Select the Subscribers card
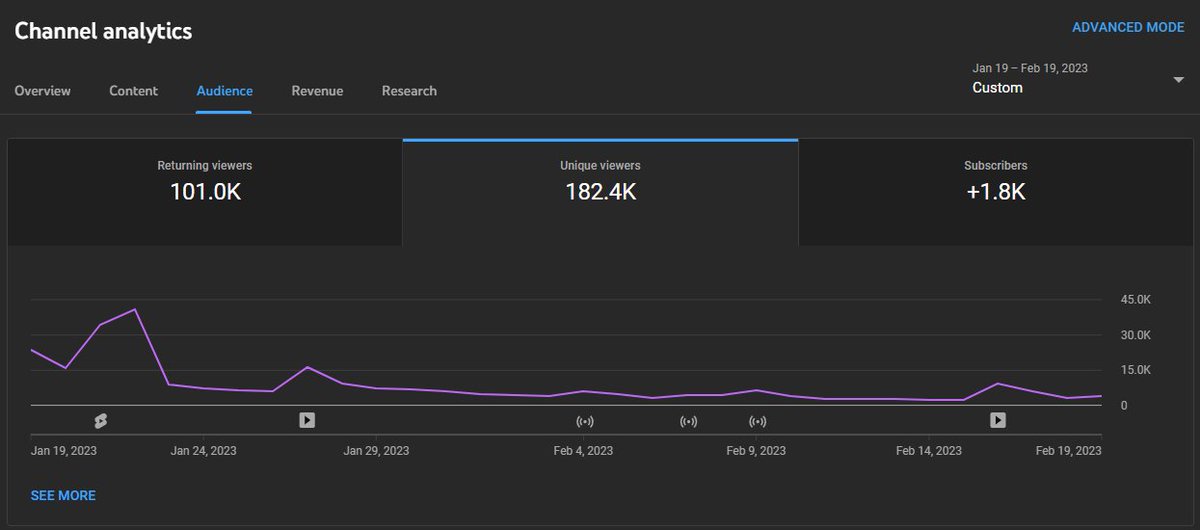 (995, 192)
